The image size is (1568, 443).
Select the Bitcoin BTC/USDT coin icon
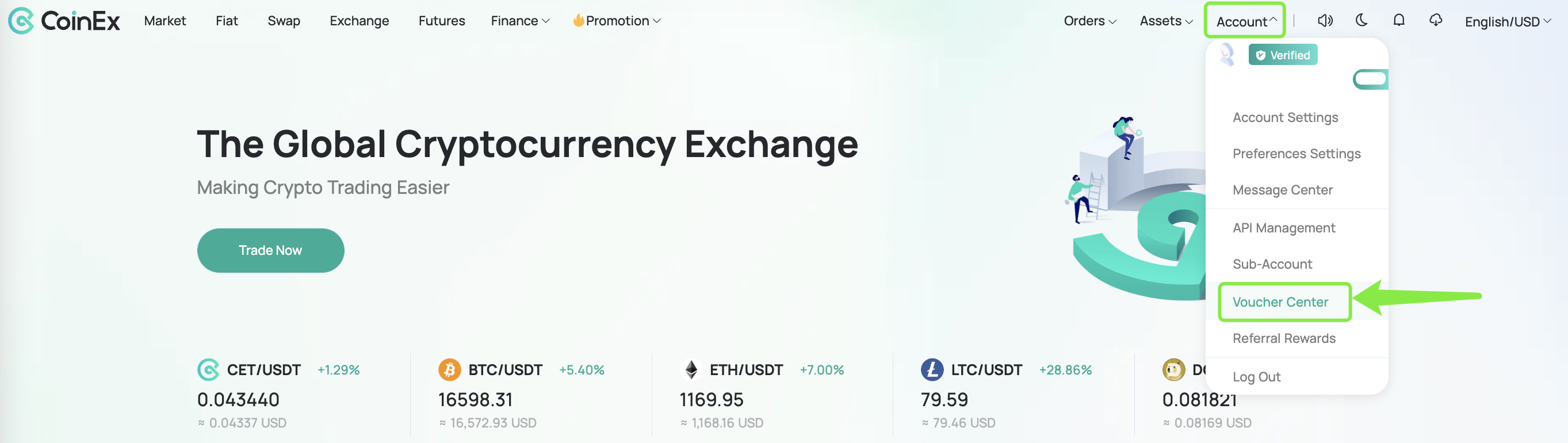[x=449, y=369]
